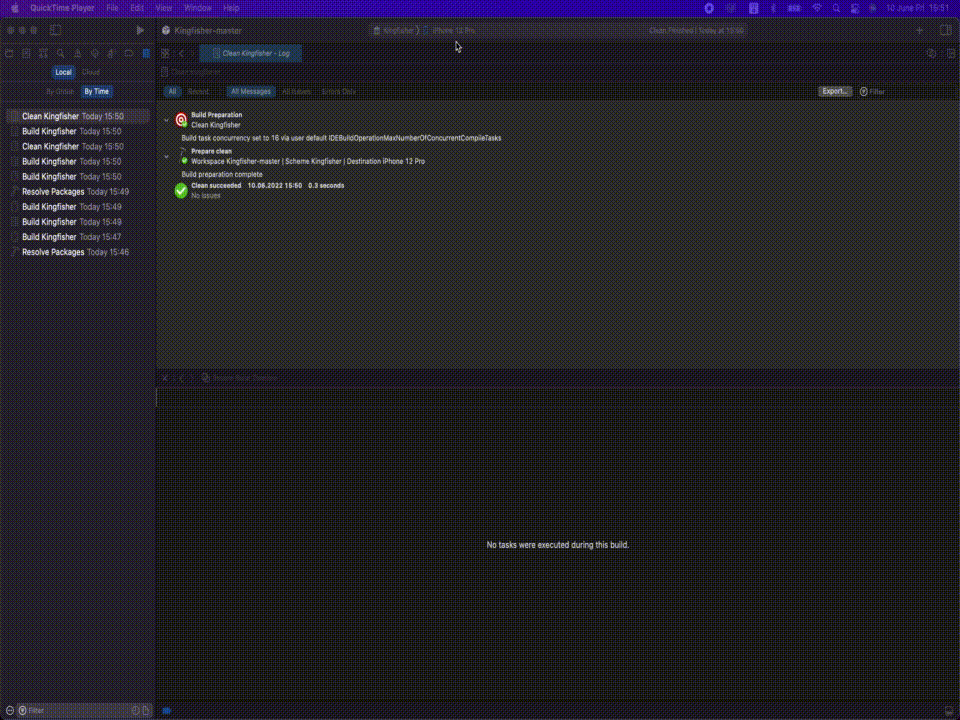Click the recent filter clock icon
The height and width of the screenshot is (720, 960).
tap(136, 710)
